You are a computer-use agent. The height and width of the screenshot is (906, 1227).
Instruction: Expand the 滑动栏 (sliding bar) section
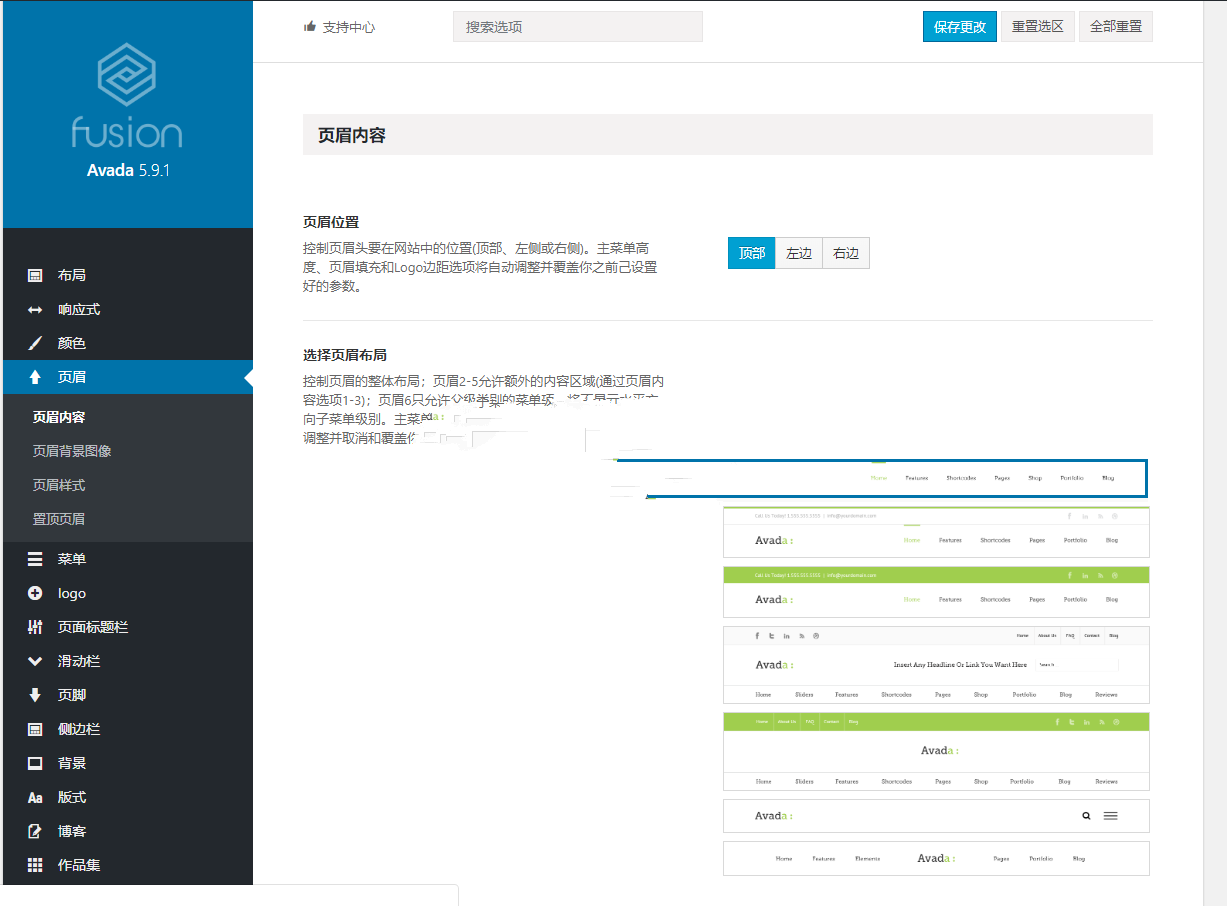(78, 662)
